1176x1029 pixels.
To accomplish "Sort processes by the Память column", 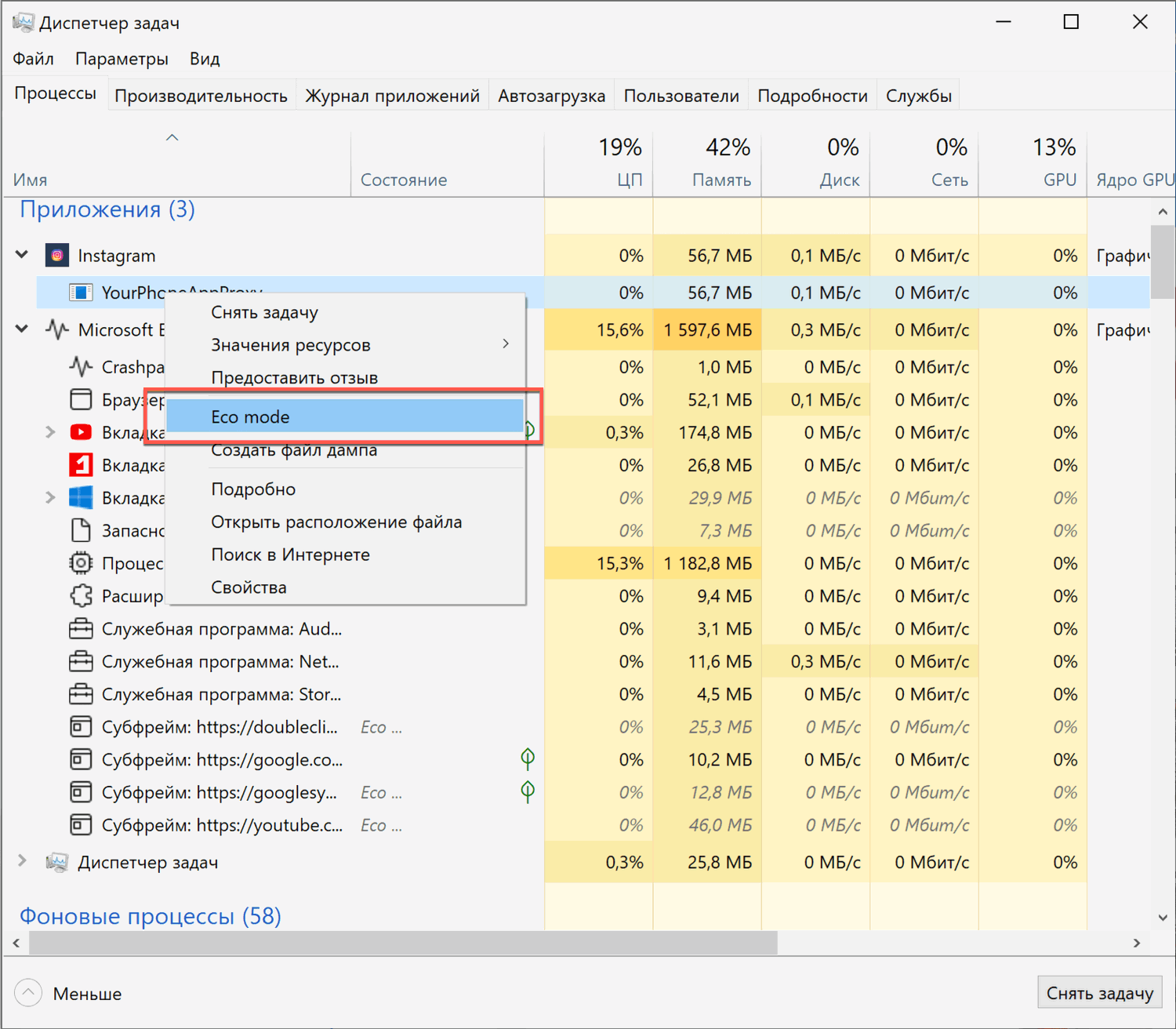I will [720, 180].
